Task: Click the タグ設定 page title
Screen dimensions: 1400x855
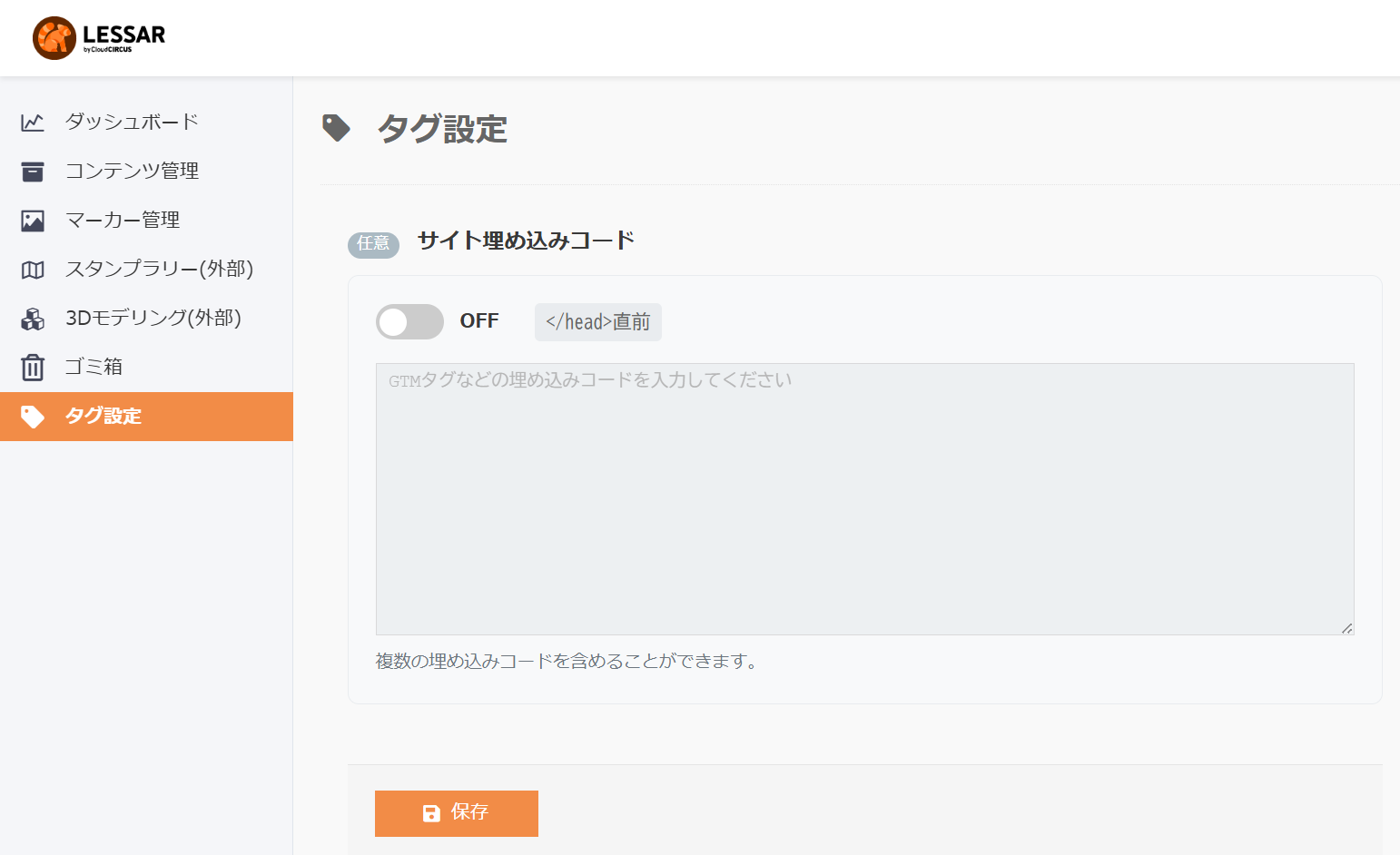Action: (442, 129)
